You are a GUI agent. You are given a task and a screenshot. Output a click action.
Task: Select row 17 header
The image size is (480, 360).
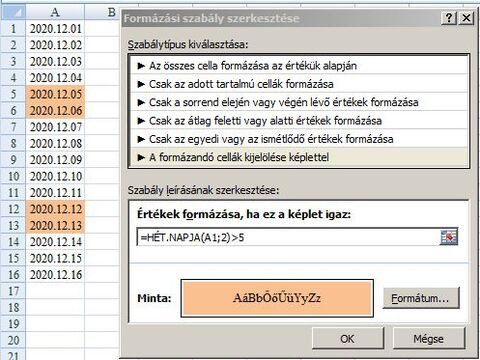point(13,291)
